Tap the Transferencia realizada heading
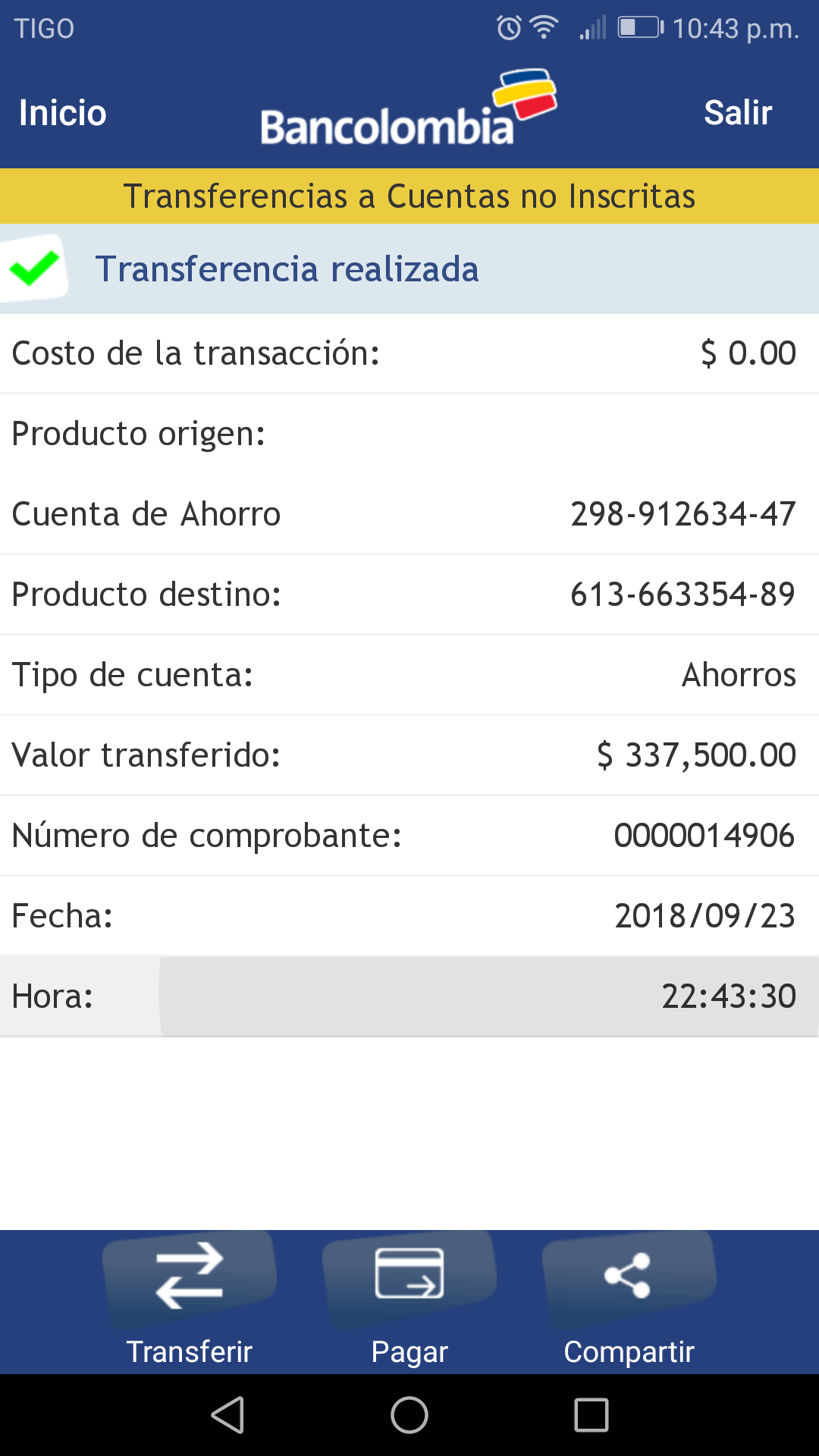This screenshot has height=1456, width=819. (287, 269)
